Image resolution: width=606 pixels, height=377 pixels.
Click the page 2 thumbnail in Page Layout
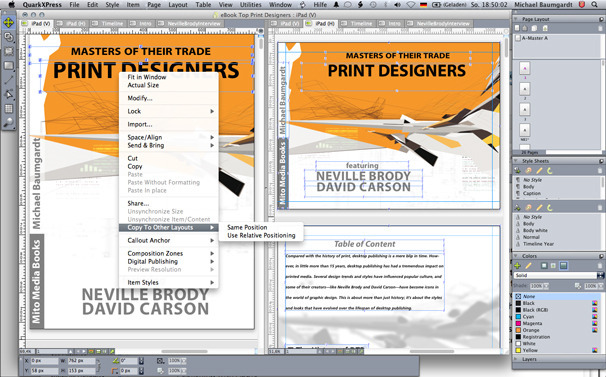pyautogui.click(x=525, y=89)
